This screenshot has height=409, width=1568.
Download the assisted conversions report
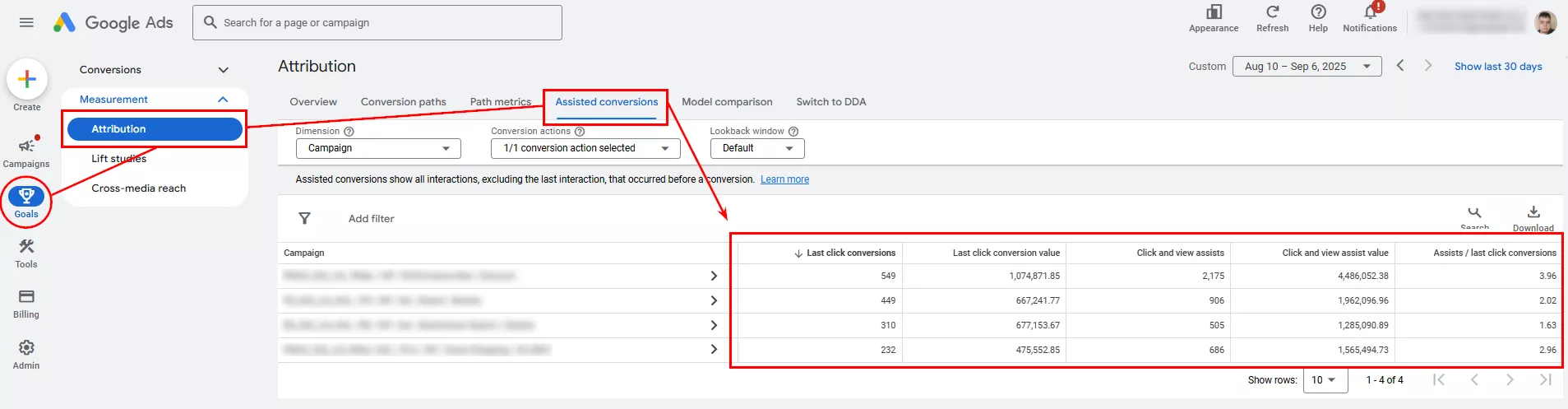coord(1533,216)
